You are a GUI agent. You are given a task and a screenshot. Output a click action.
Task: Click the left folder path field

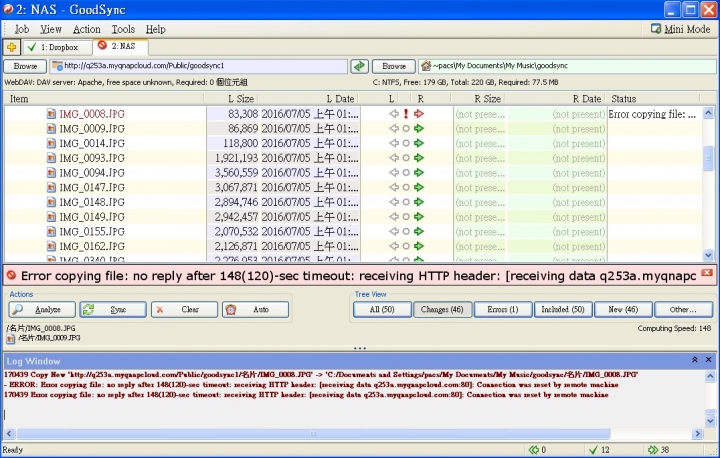click(198, 66)
